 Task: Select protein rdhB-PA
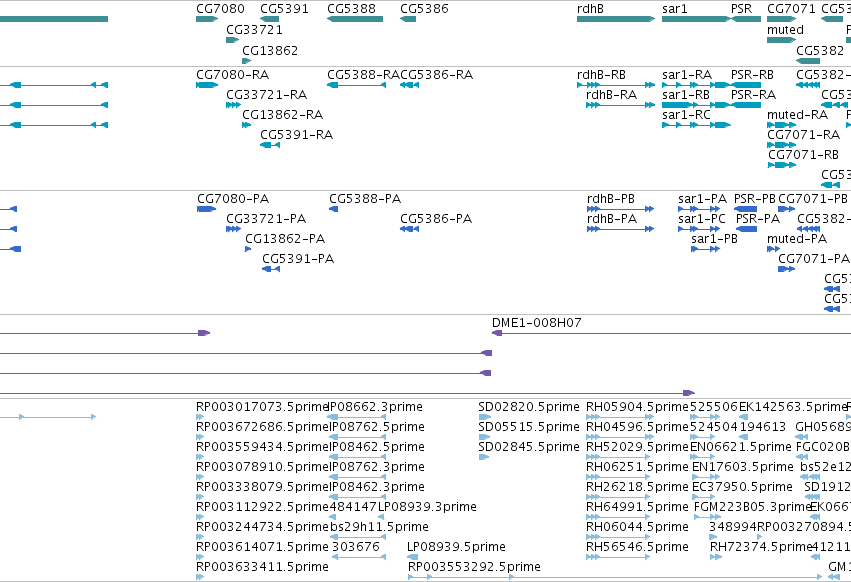[612, 219]
